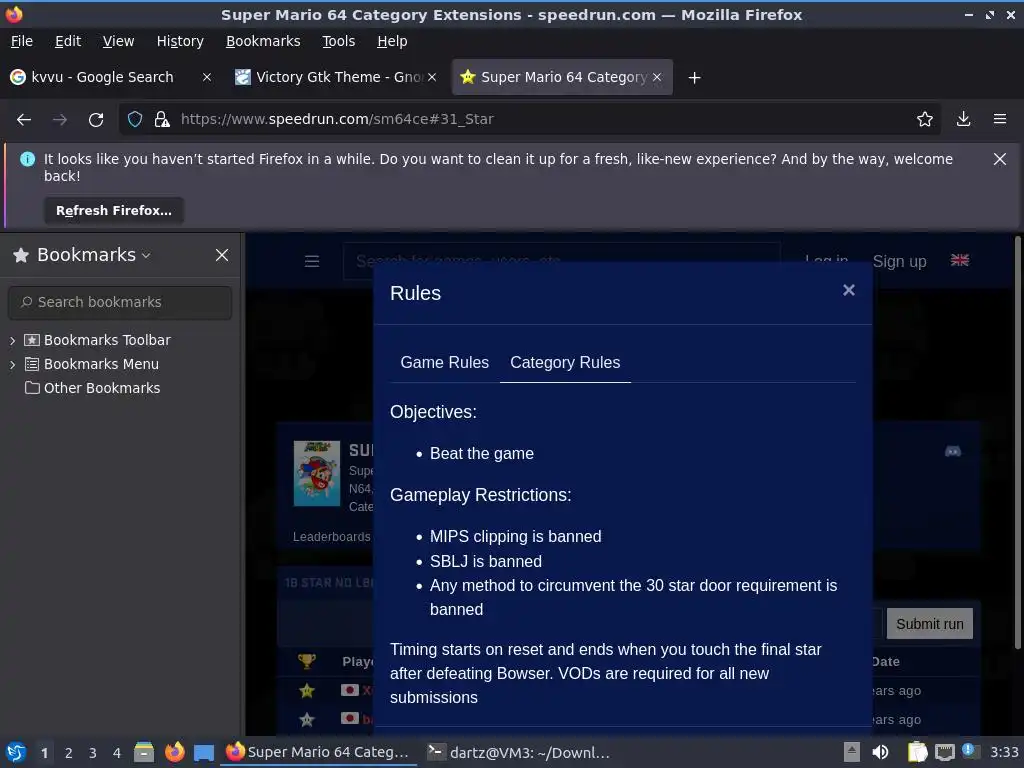Image resolution: width=1024 pixels, height=768 pixels.
Task: Open the clipboard manager tray icon
Action: pos(917,752)
